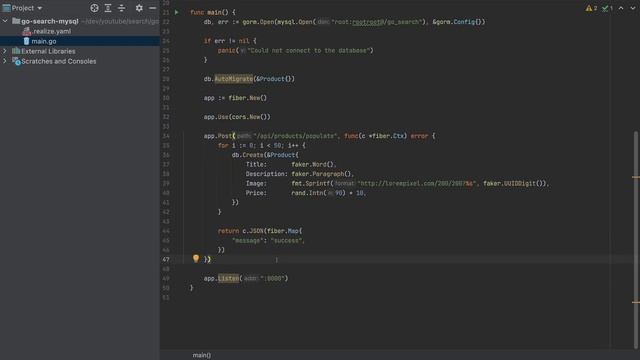Click the highlighted AutoMigrate call
640x360 pixels.
[x=233, y=79]
